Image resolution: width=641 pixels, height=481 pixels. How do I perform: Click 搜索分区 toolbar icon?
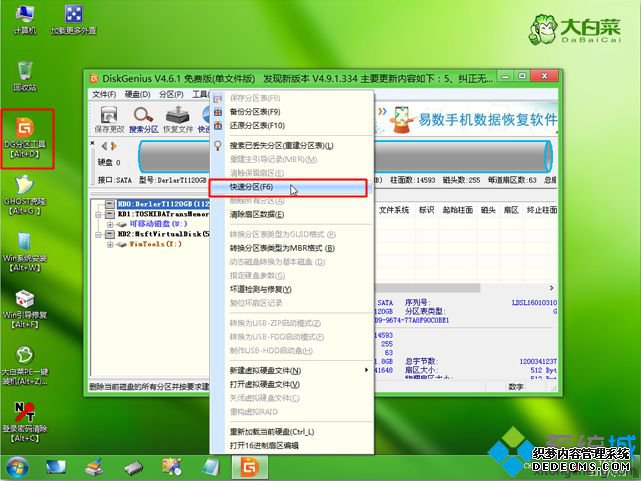(x=143, y=119)
